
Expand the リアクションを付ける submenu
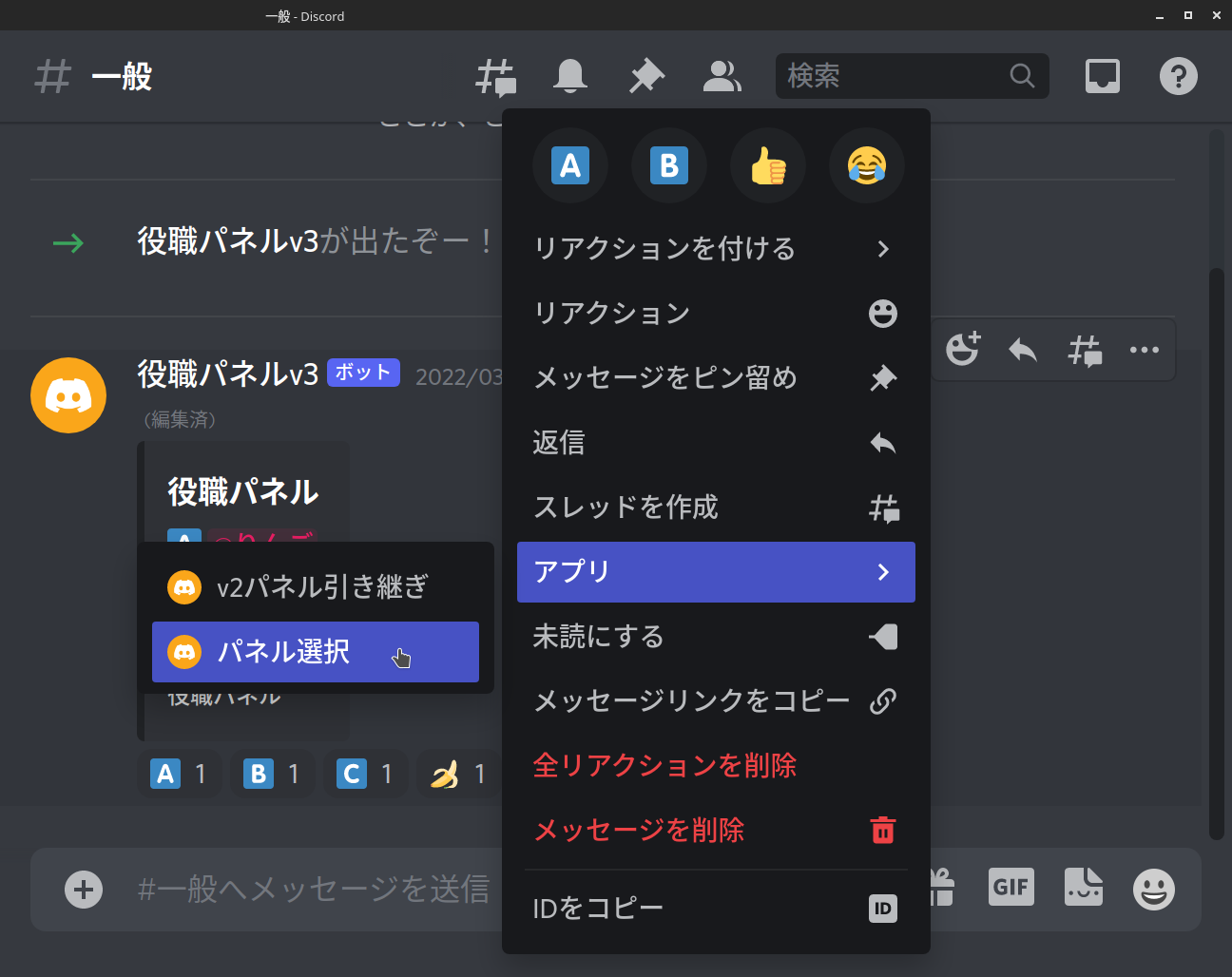click(716, 249)
